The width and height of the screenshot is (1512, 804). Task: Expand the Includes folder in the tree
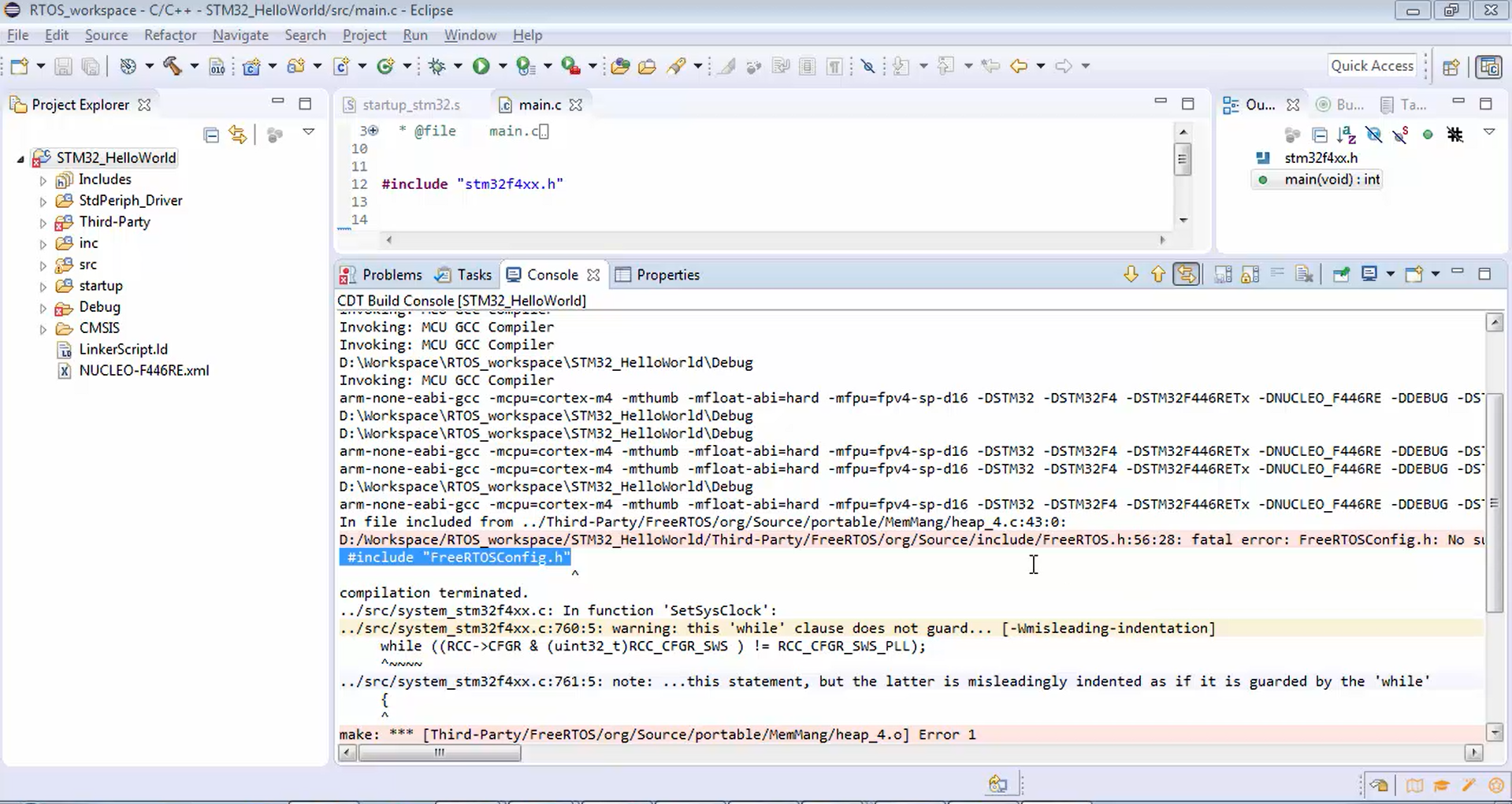click(43, 180)
